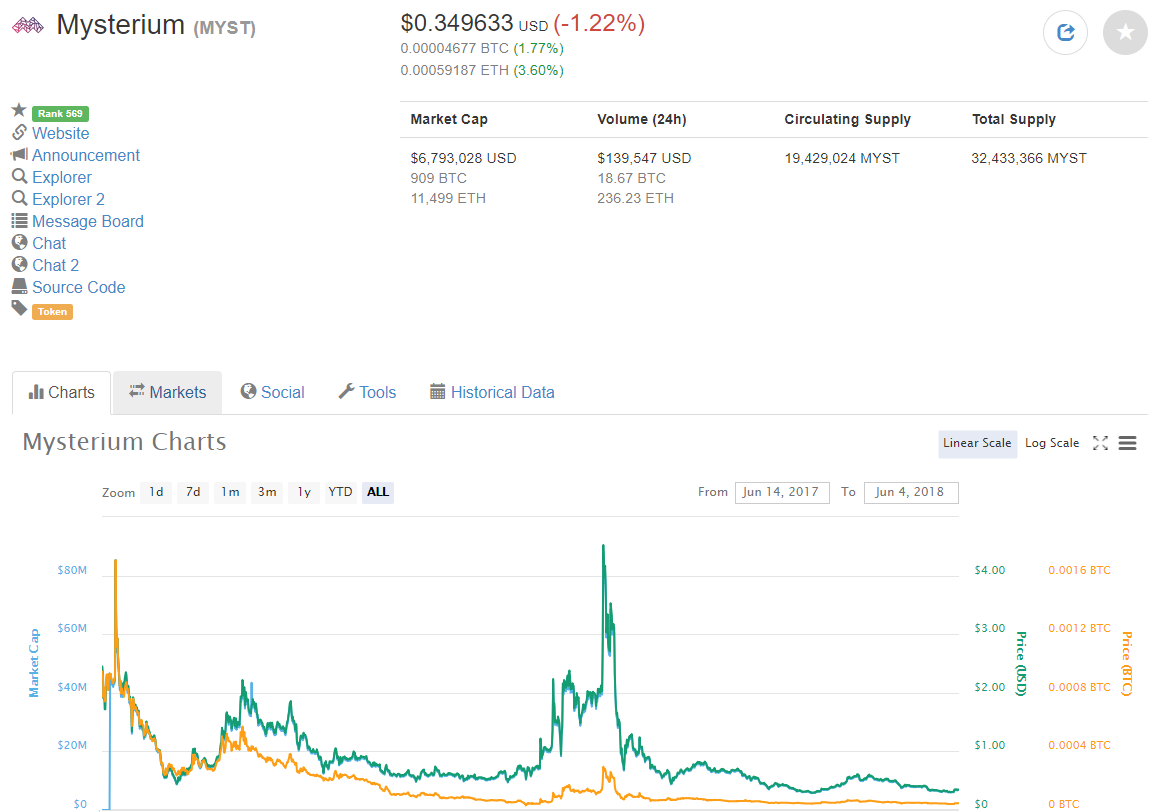Open the Announcement link
Viewport: 1166px width, 812px height.
pos(86,155)
